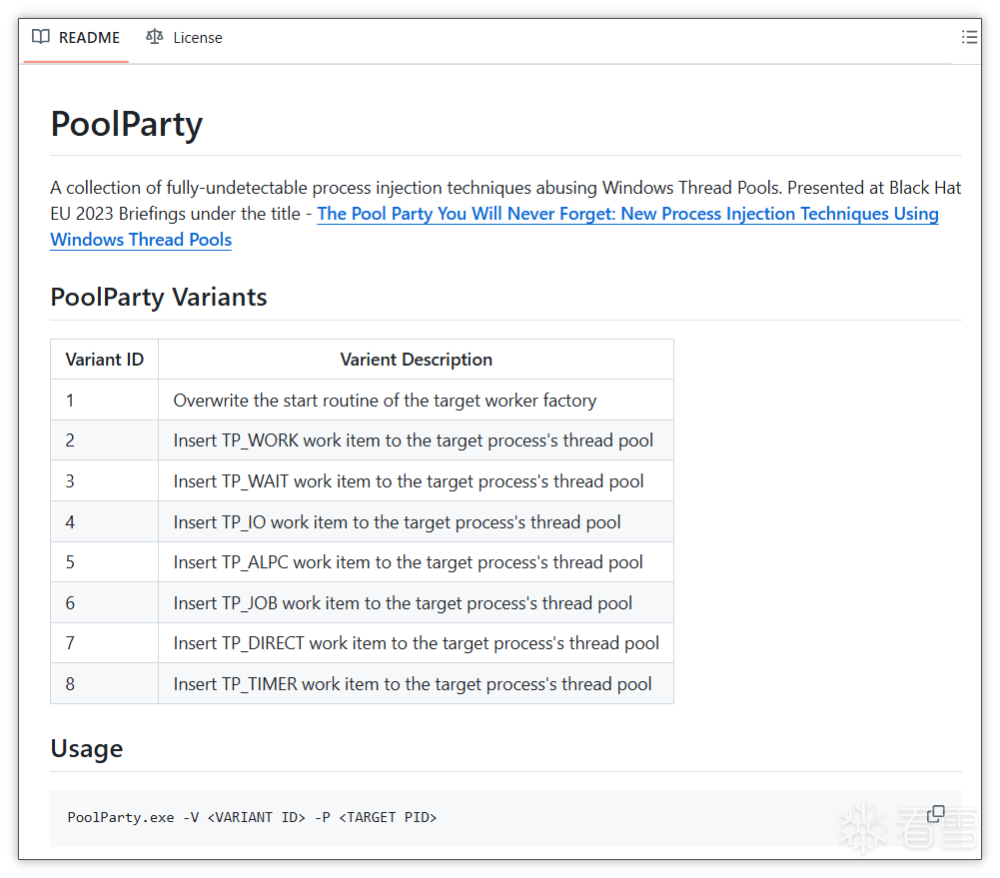Click the PoolParty.exe command text
The width and height of the screenshot is (1000, 878).
click(x=252, y=817)
